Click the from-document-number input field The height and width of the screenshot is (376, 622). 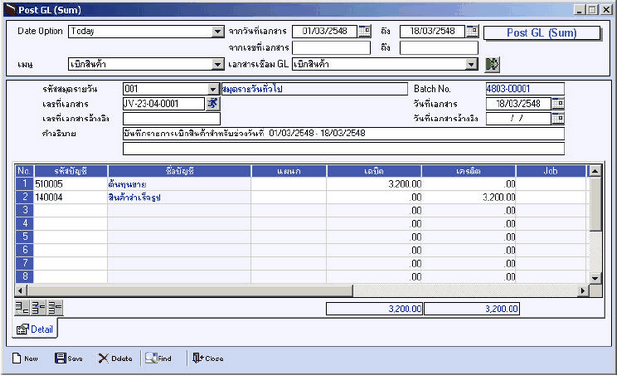click(x=331, y=48)
